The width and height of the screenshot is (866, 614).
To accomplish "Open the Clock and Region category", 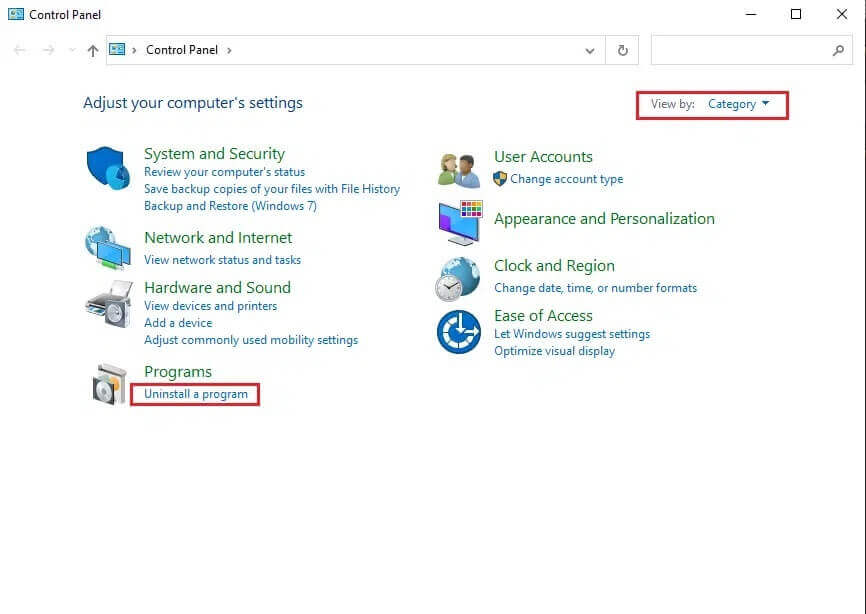I will [554, 266].
